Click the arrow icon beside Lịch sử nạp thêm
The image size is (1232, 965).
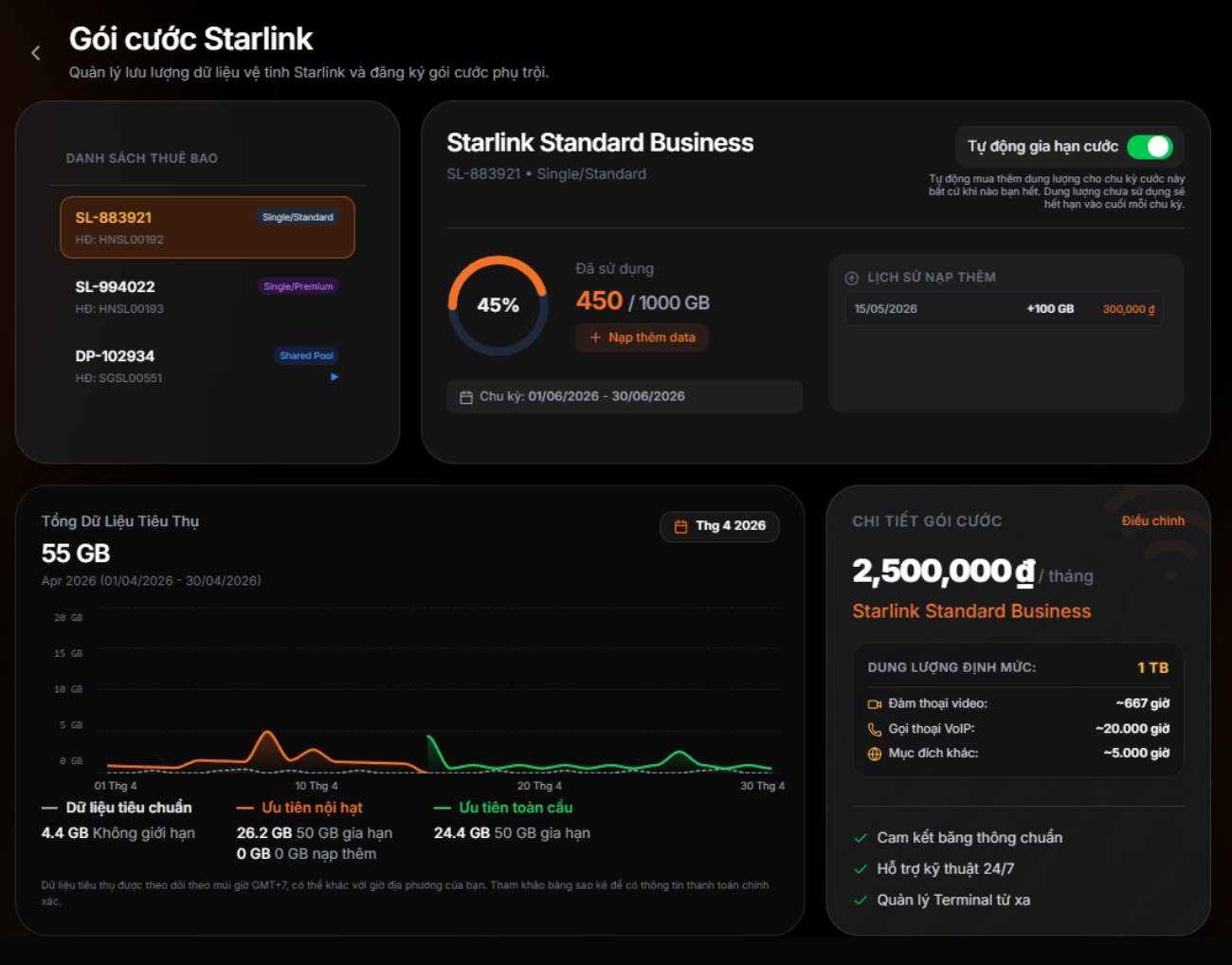tap(851, 278)
